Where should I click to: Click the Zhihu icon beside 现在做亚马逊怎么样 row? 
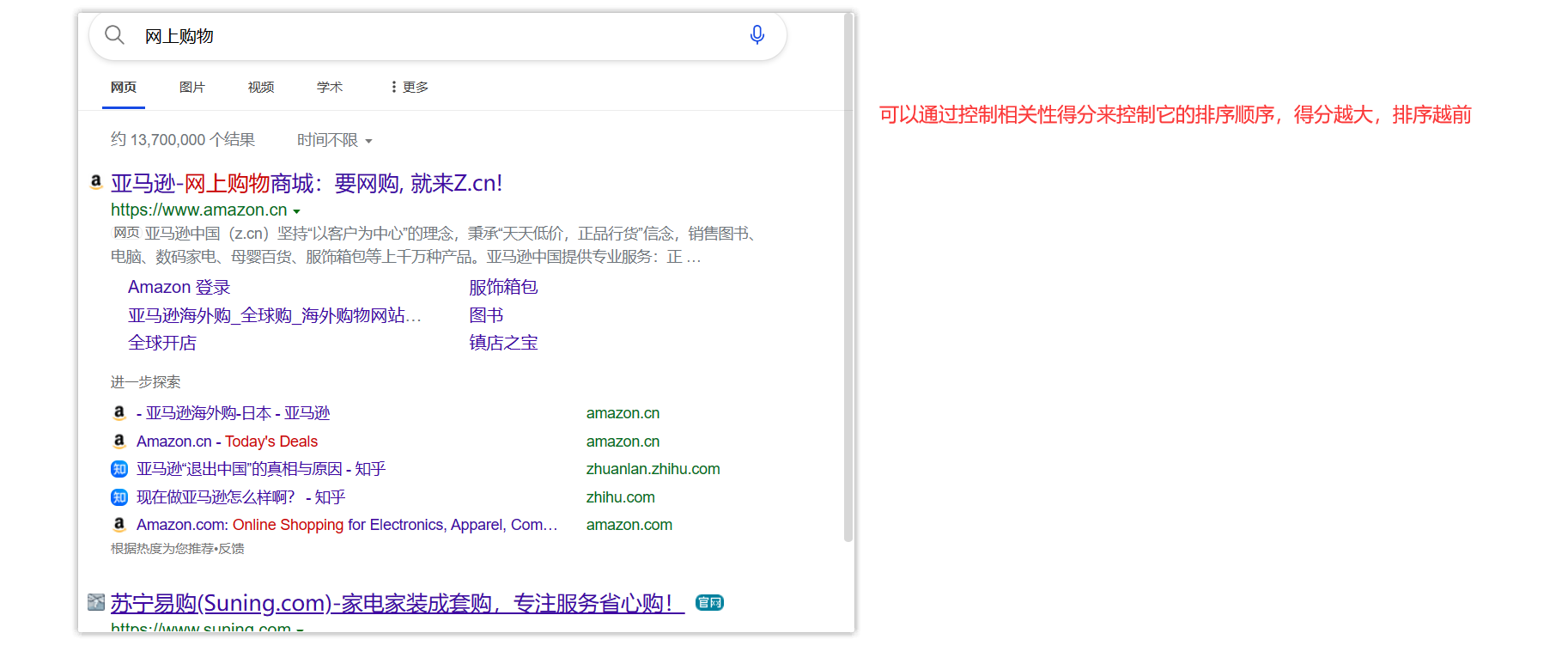(119, 497)
